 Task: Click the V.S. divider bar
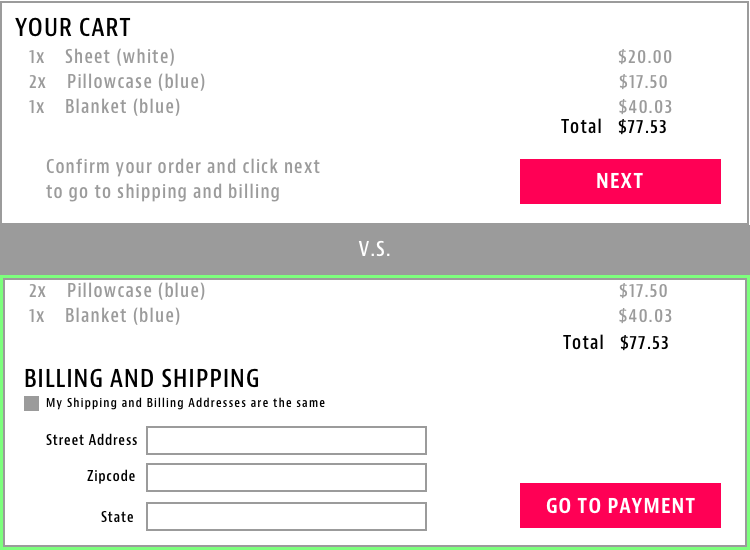point(375,249)
